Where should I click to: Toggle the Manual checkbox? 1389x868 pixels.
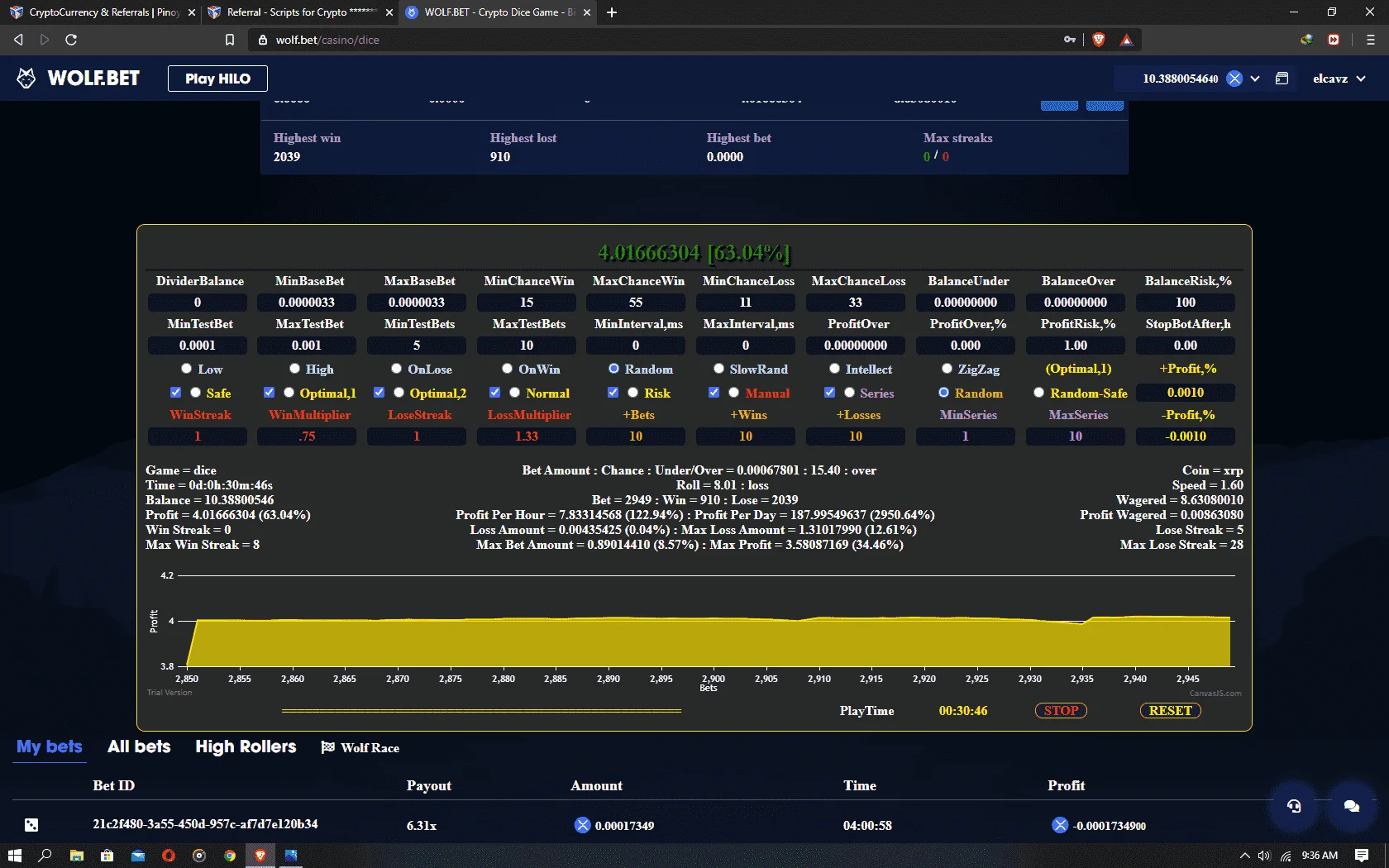click(x=714, y=393)
